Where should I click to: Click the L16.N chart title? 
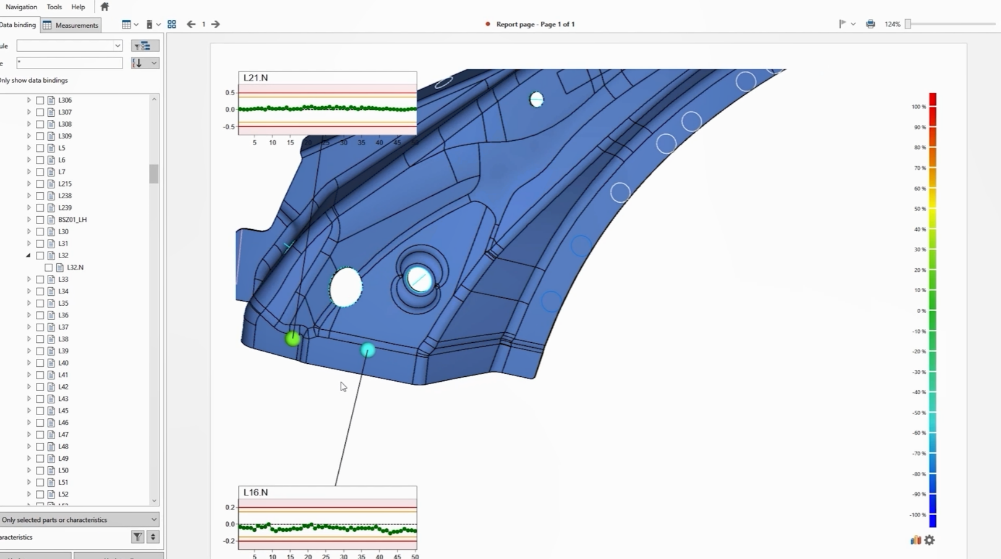click(x=255, y=492)
